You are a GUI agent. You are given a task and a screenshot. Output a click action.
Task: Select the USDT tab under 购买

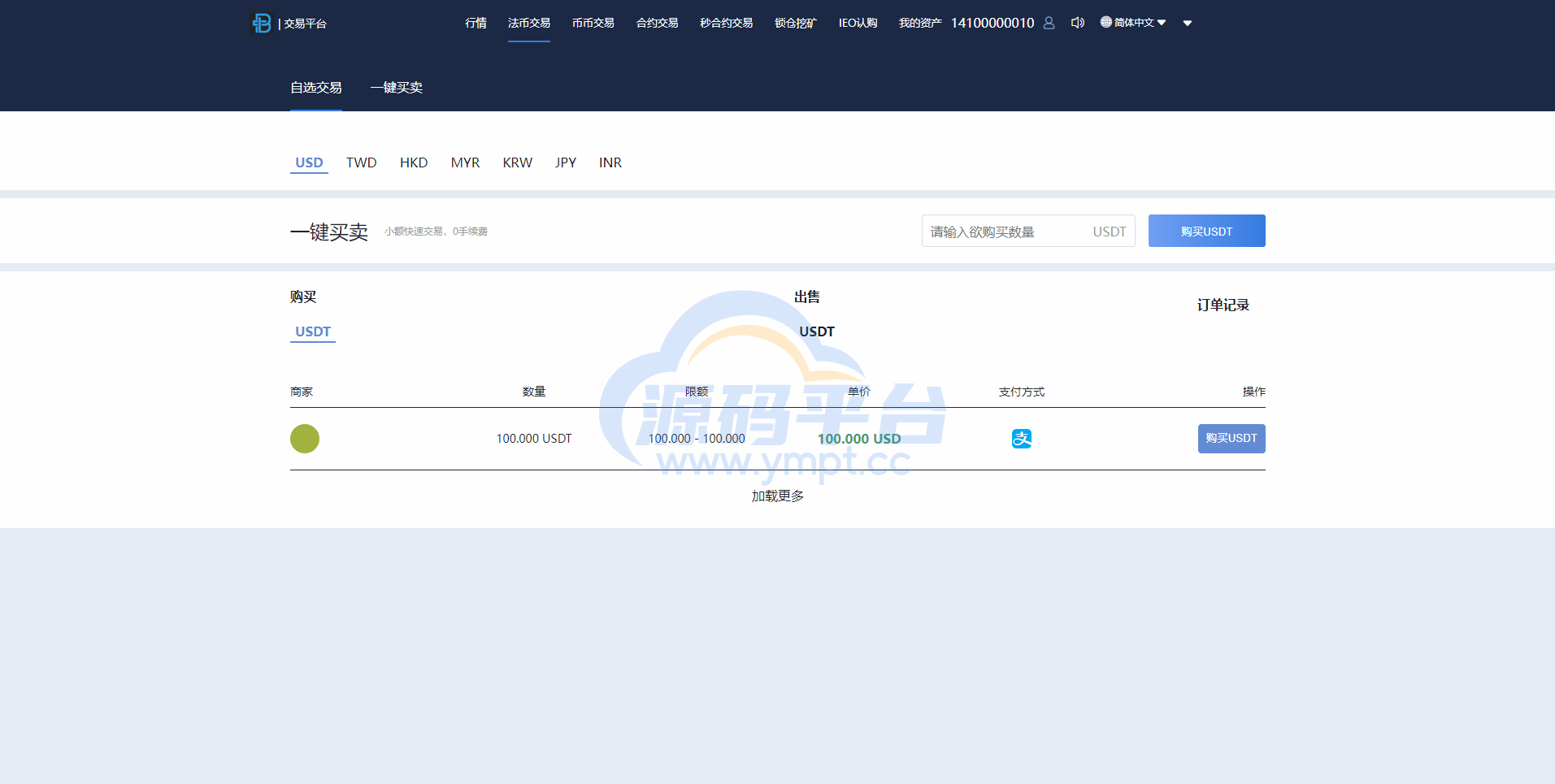coord(313,331)
